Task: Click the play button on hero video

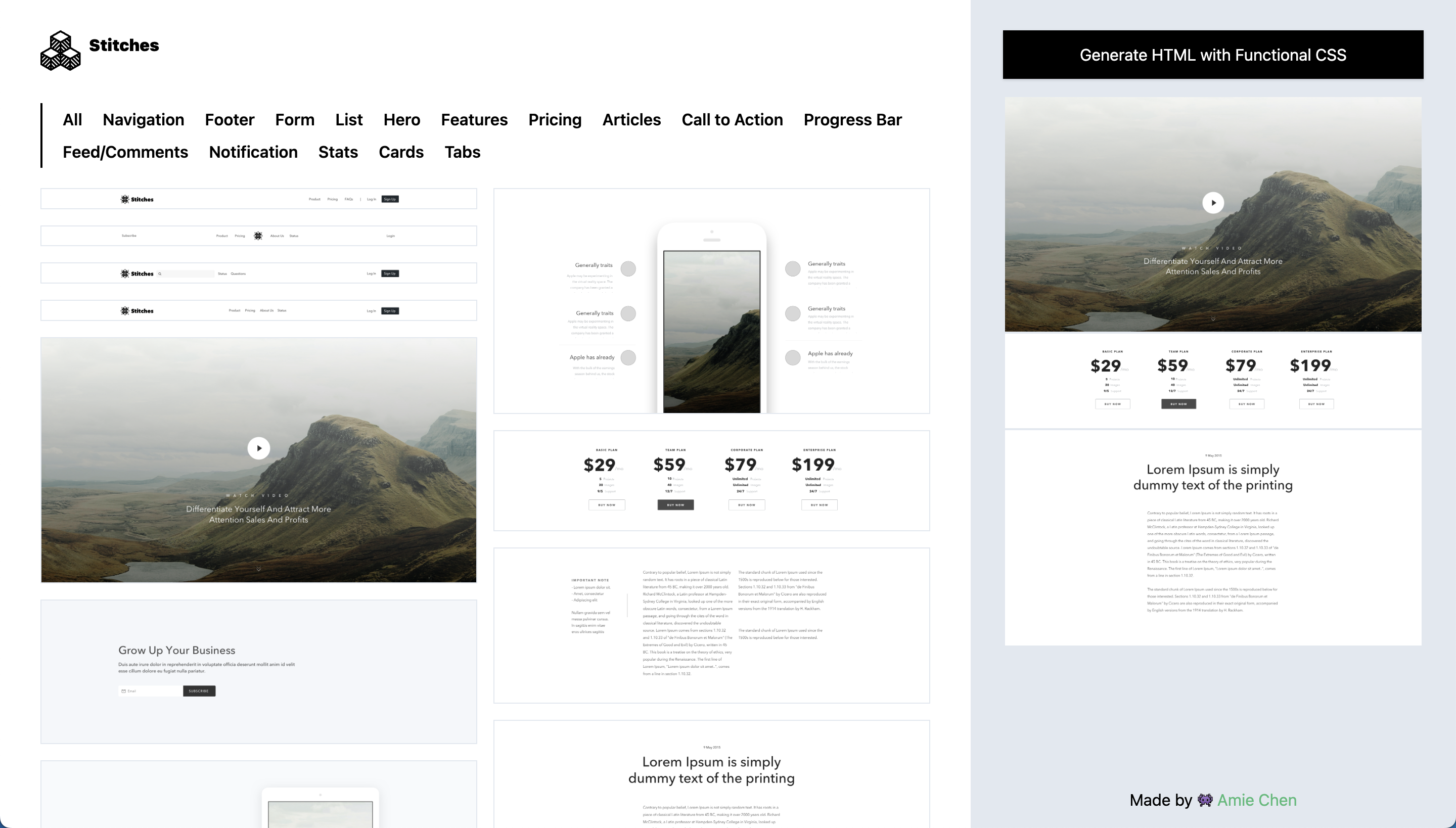Action: pos(258,448)
